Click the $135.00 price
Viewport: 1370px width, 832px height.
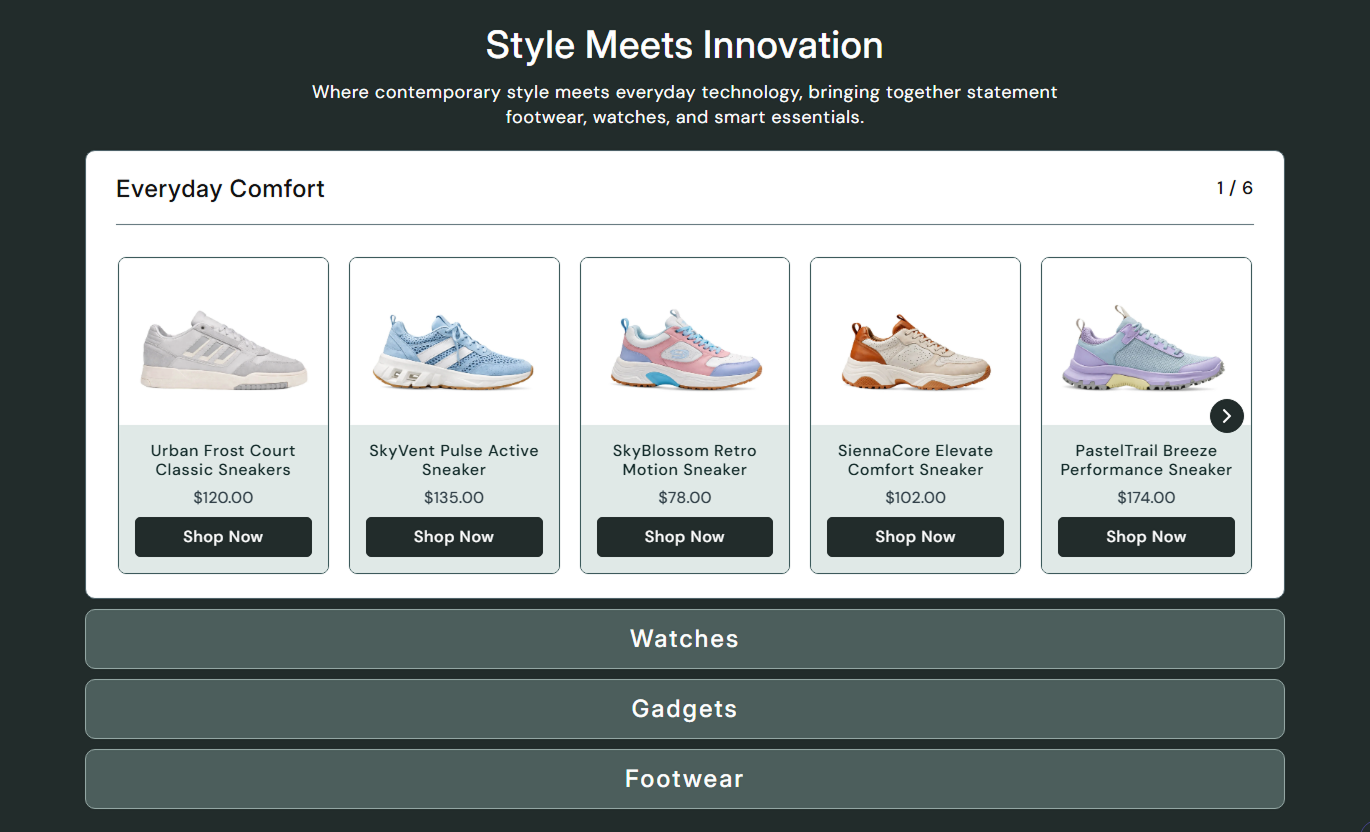[454, 498]
